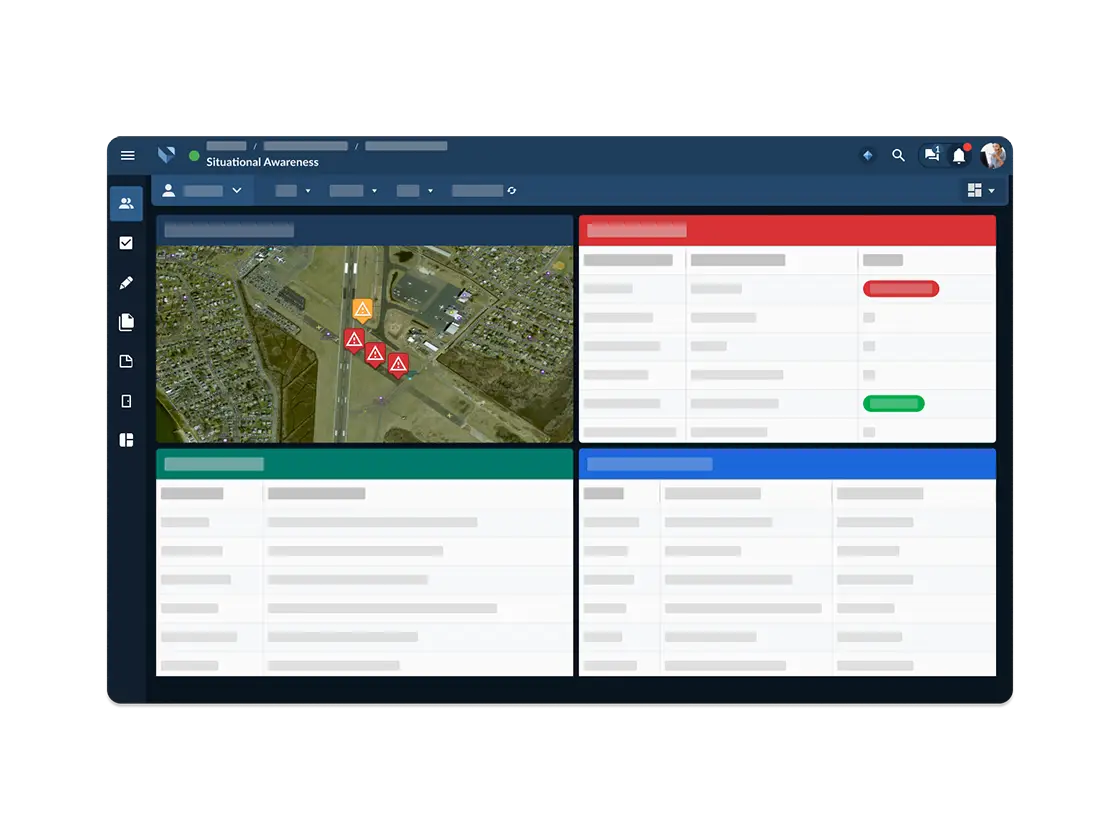
Task: Select the people icon in the sidebar
Action: (126, 204)
